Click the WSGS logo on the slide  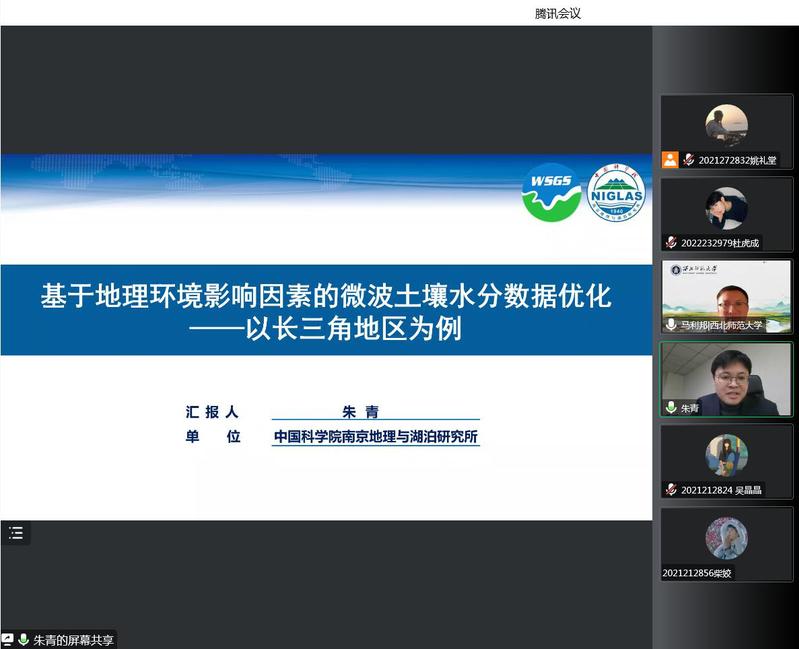click(x=551, y=192)
